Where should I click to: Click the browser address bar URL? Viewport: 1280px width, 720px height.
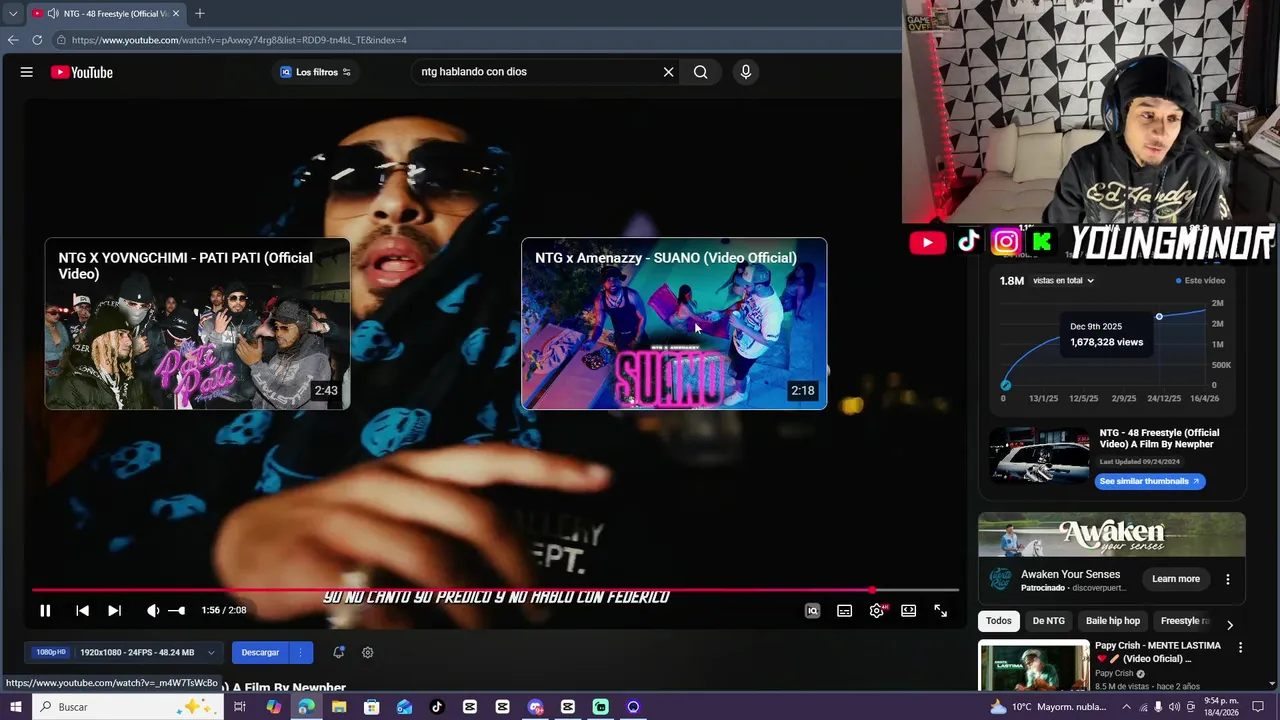239,40
